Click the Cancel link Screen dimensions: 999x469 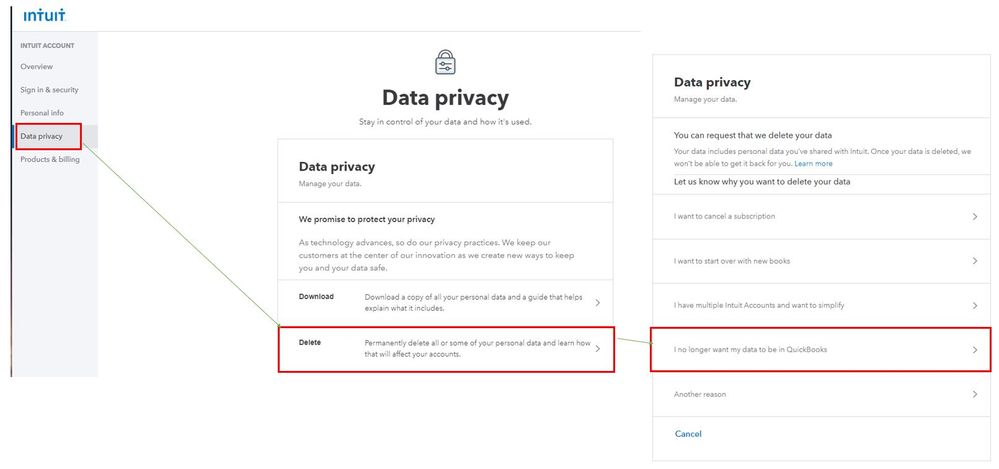[688, 434]
